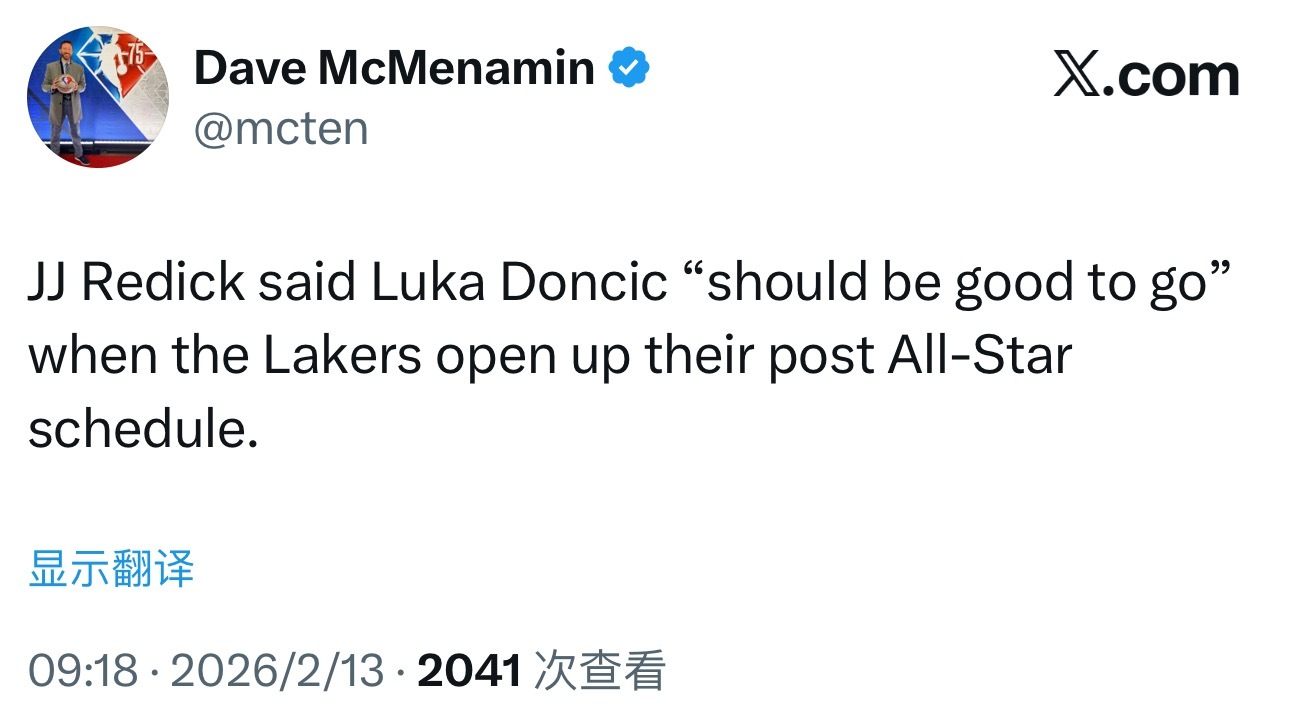Click the quoted phrase "should be good to go"

point(955,283)
